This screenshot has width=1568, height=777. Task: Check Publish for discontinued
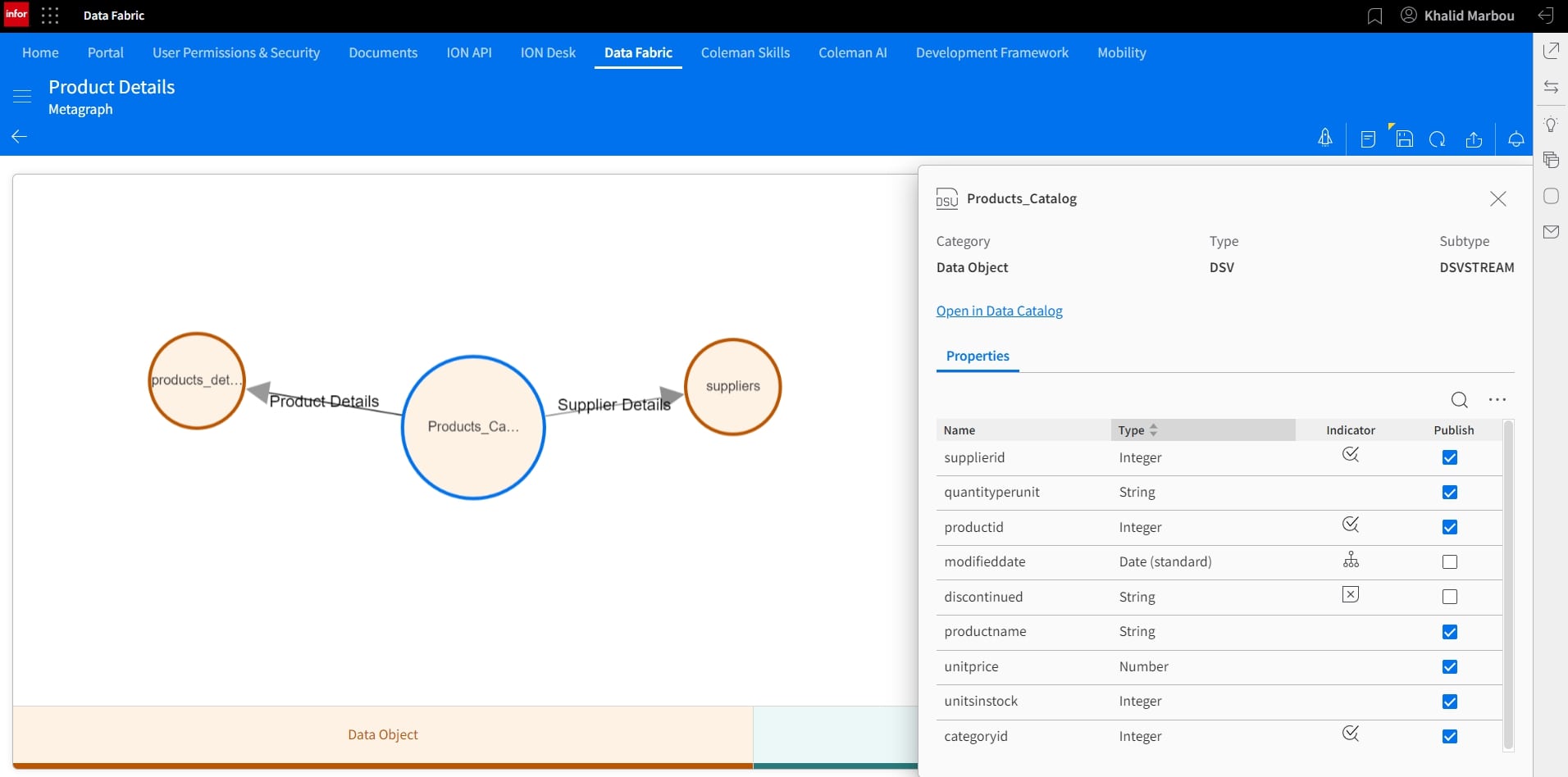tap(1450, 597)
